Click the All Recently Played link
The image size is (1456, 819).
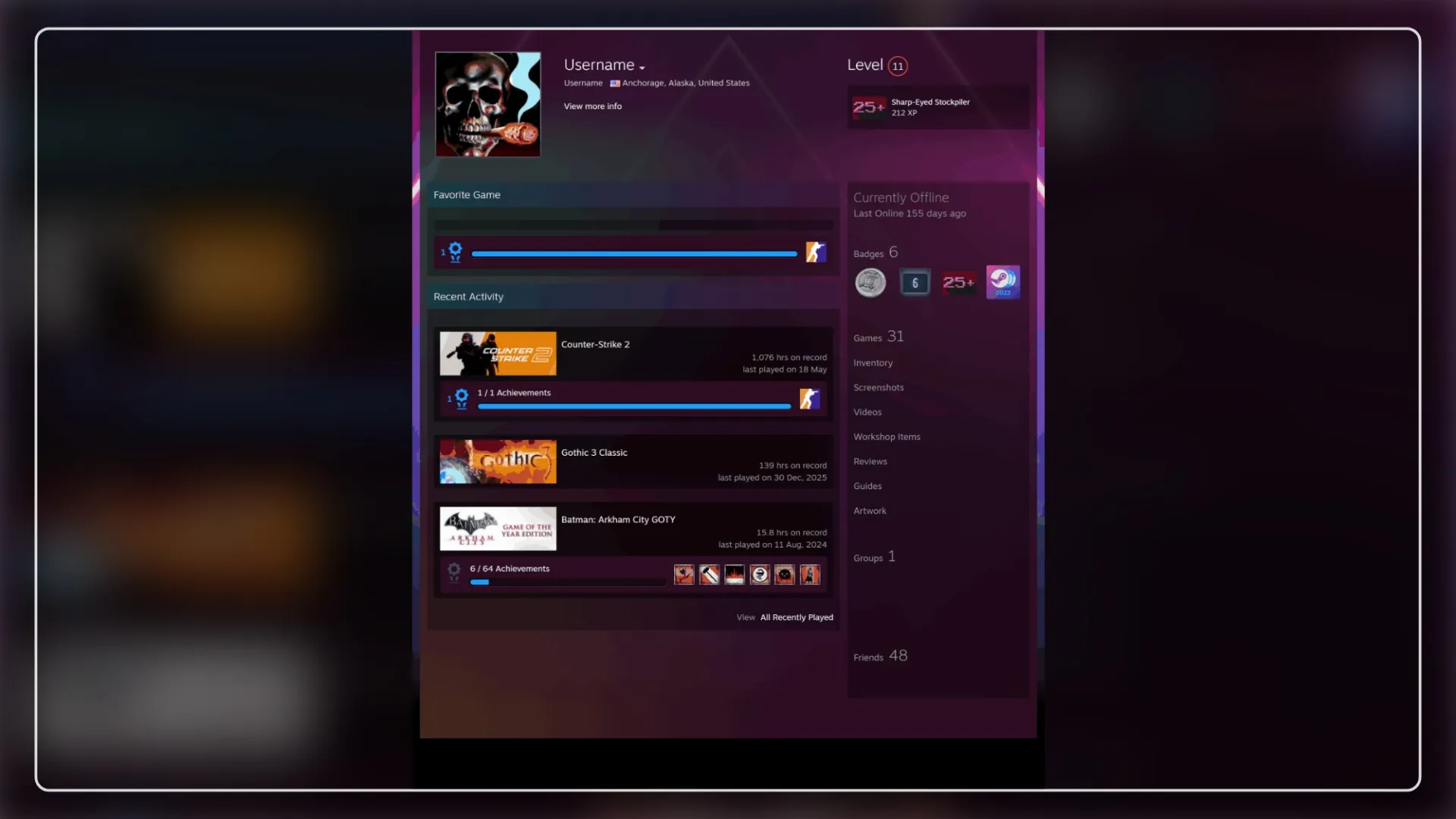click(796, 617)
